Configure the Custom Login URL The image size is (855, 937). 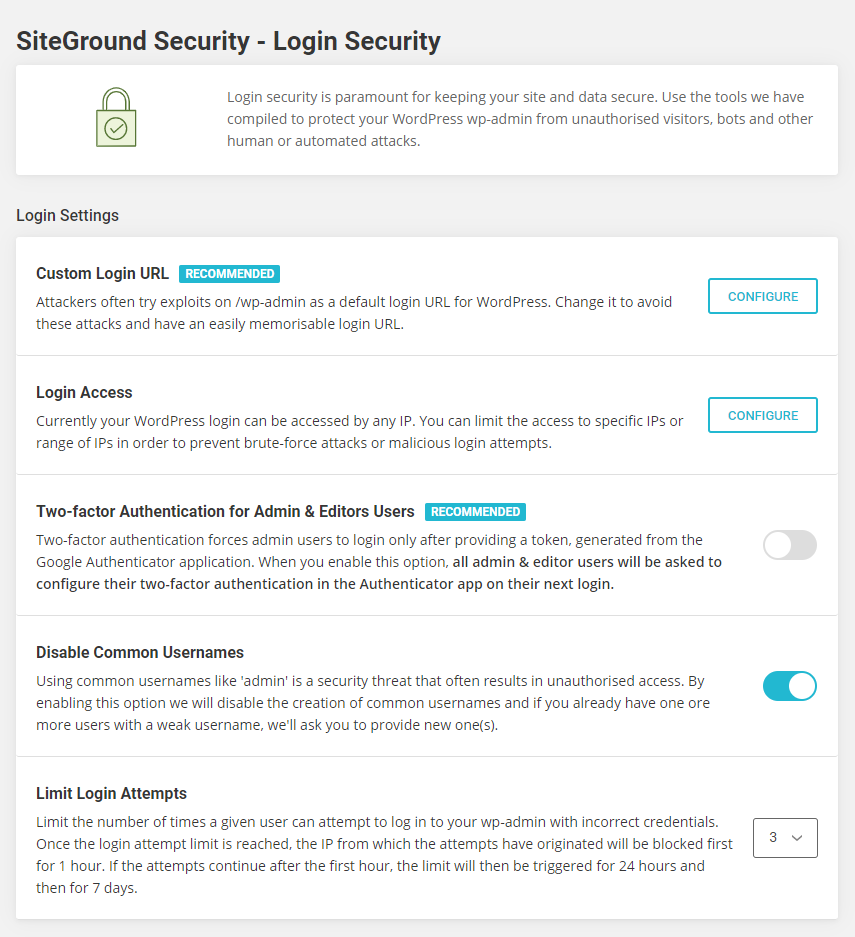tap(762, 296)
